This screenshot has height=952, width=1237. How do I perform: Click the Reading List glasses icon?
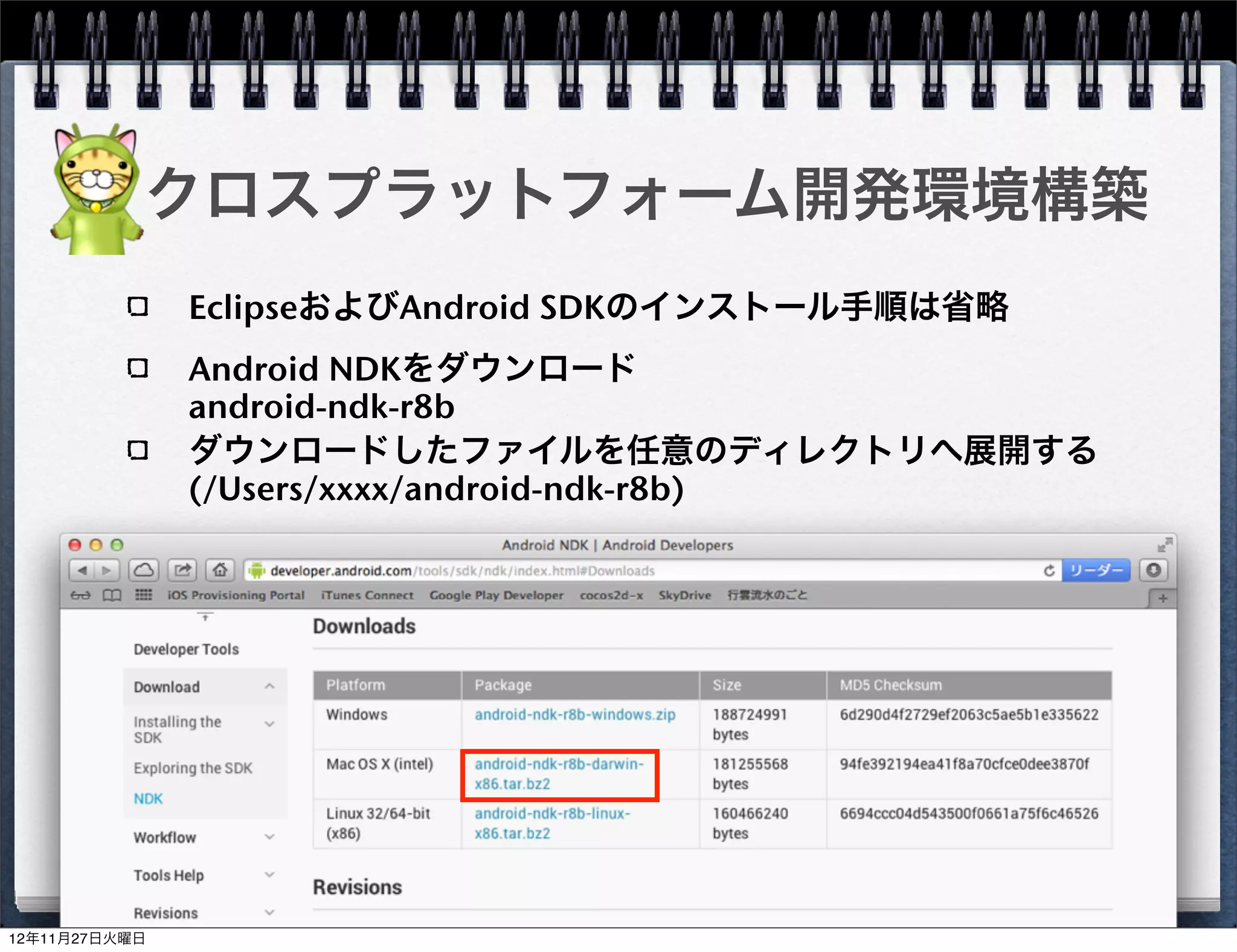click(x=80, y=596)
